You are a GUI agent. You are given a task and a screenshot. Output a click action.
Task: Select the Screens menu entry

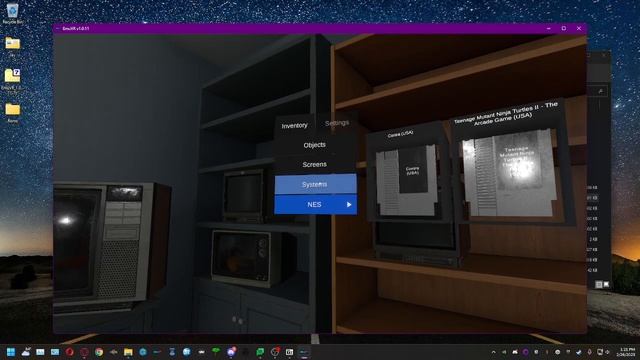coord(315,164)
